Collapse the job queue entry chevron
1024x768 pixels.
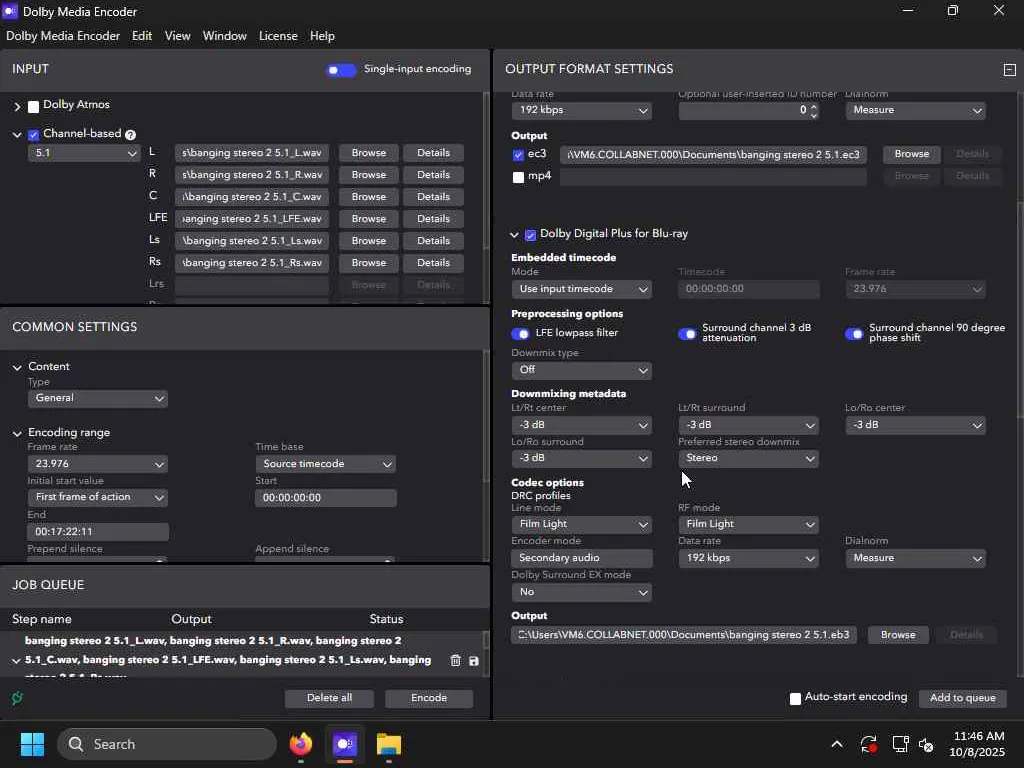tap(16, 661)
